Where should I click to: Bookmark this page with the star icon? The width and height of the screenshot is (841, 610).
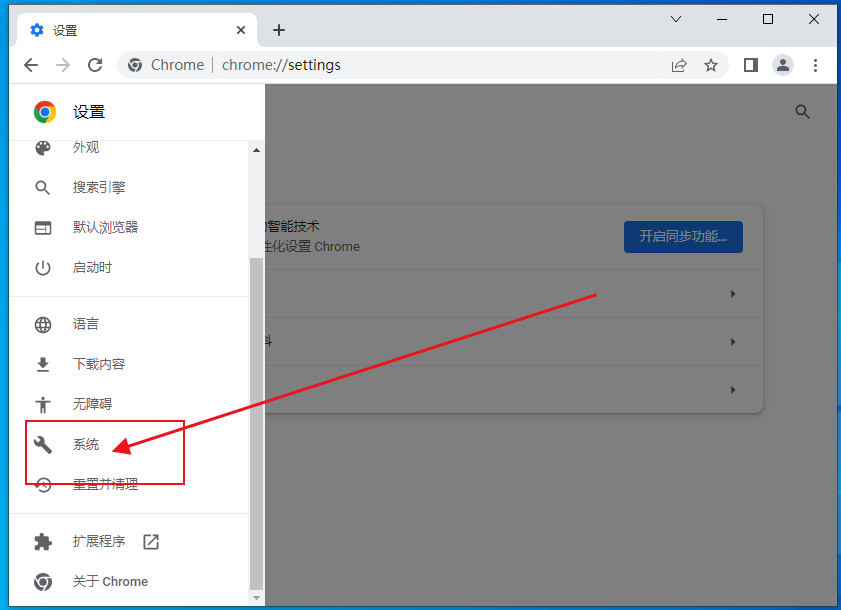[711, 65]
